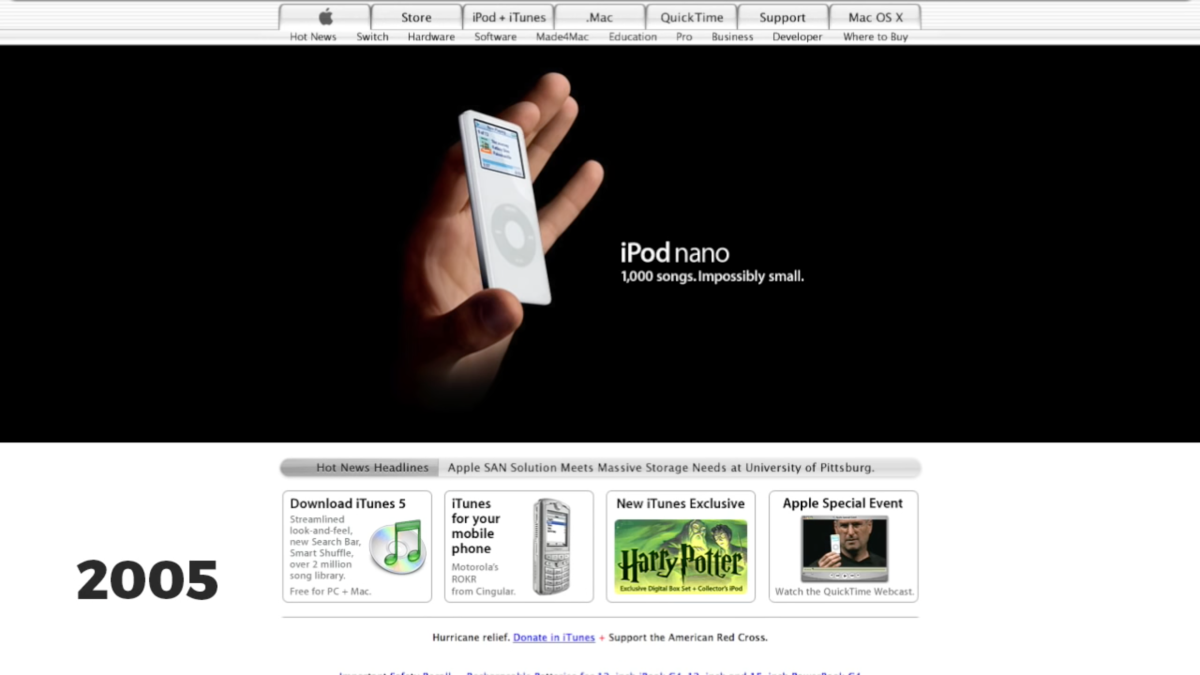
Task: Click the Motorola ROKR phone image
Action: [x=551, y=547]
